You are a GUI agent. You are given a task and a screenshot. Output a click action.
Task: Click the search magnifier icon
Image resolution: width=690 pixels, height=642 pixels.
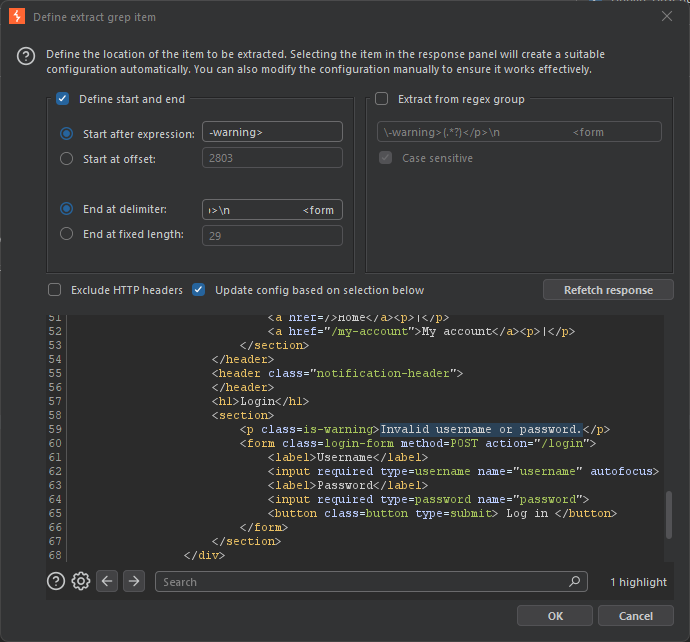click(574, 581)
